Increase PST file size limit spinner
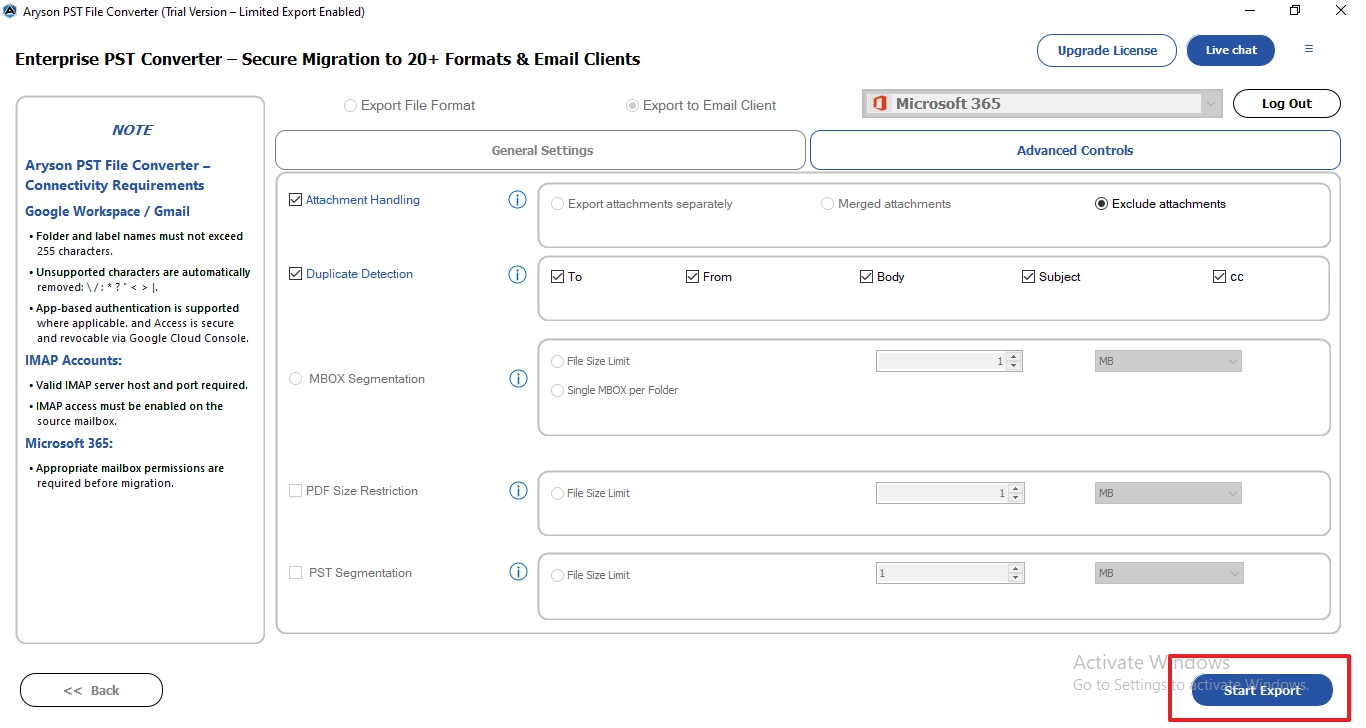 [x=1016, y=568]
